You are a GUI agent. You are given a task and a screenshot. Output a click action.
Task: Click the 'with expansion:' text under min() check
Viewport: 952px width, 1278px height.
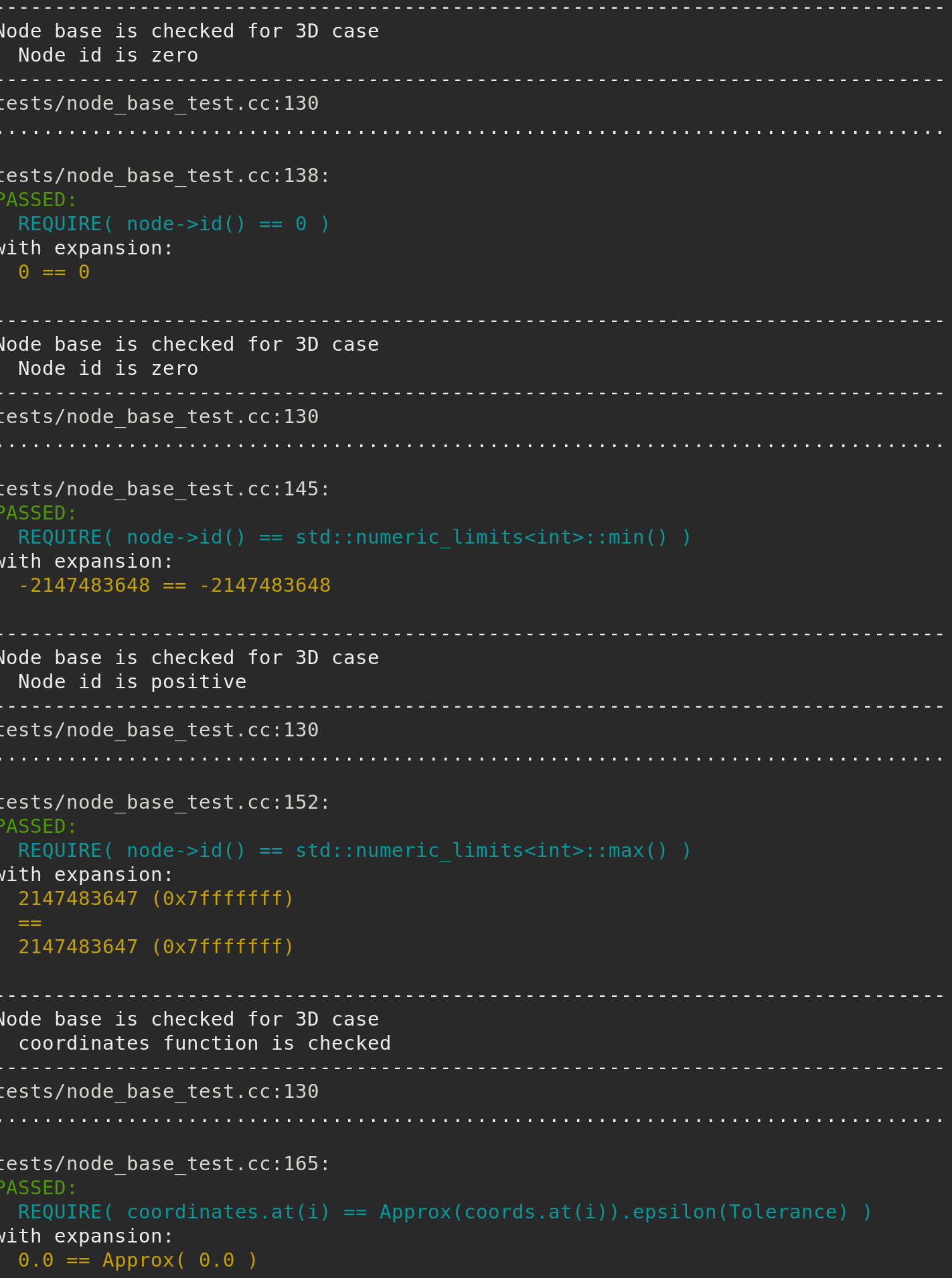[x=86, y=562]
